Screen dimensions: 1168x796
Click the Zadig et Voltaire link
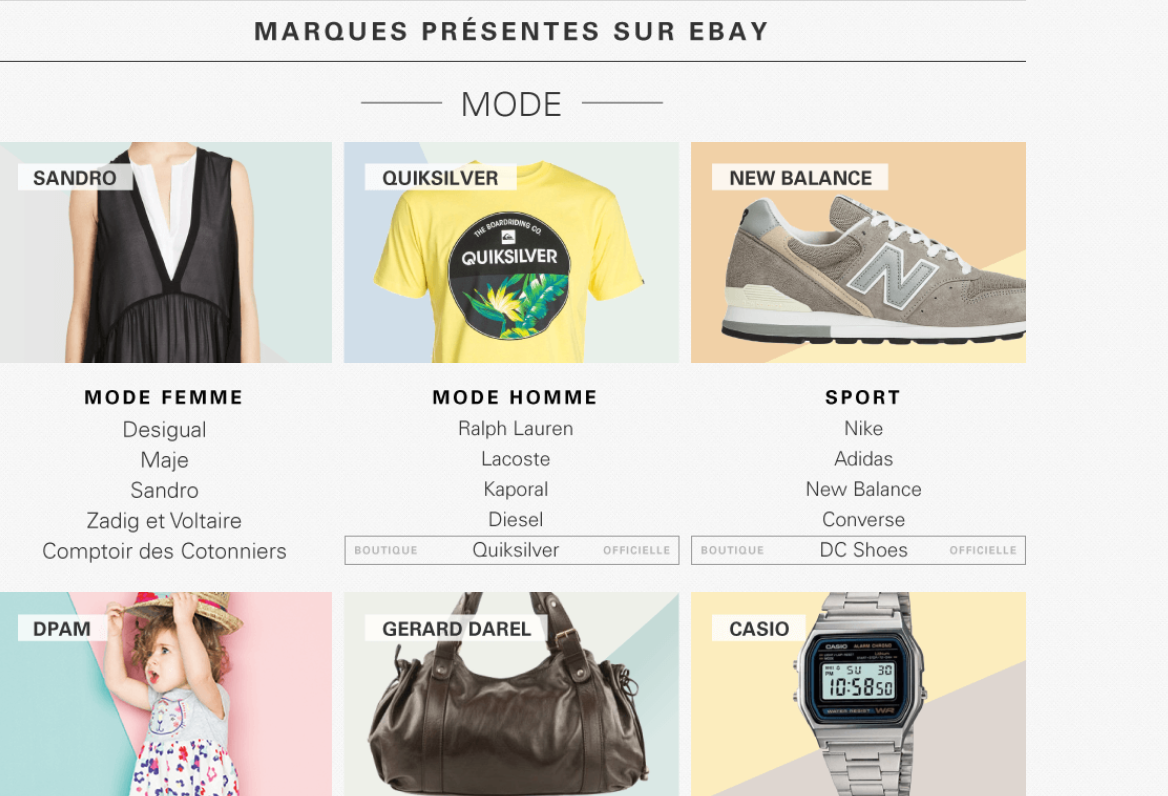pos(164,520)
